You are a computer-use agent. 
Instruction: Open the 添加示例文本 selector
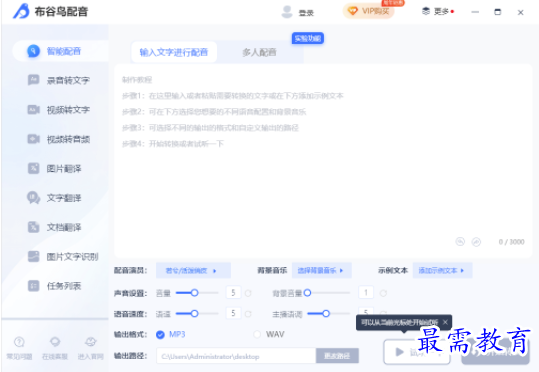click(442, 271)
